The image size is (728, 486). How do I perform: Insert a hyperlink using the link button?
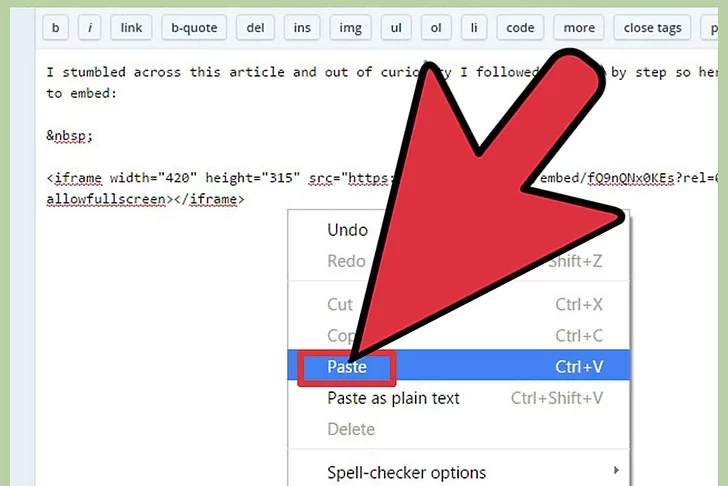coord(131,28)
